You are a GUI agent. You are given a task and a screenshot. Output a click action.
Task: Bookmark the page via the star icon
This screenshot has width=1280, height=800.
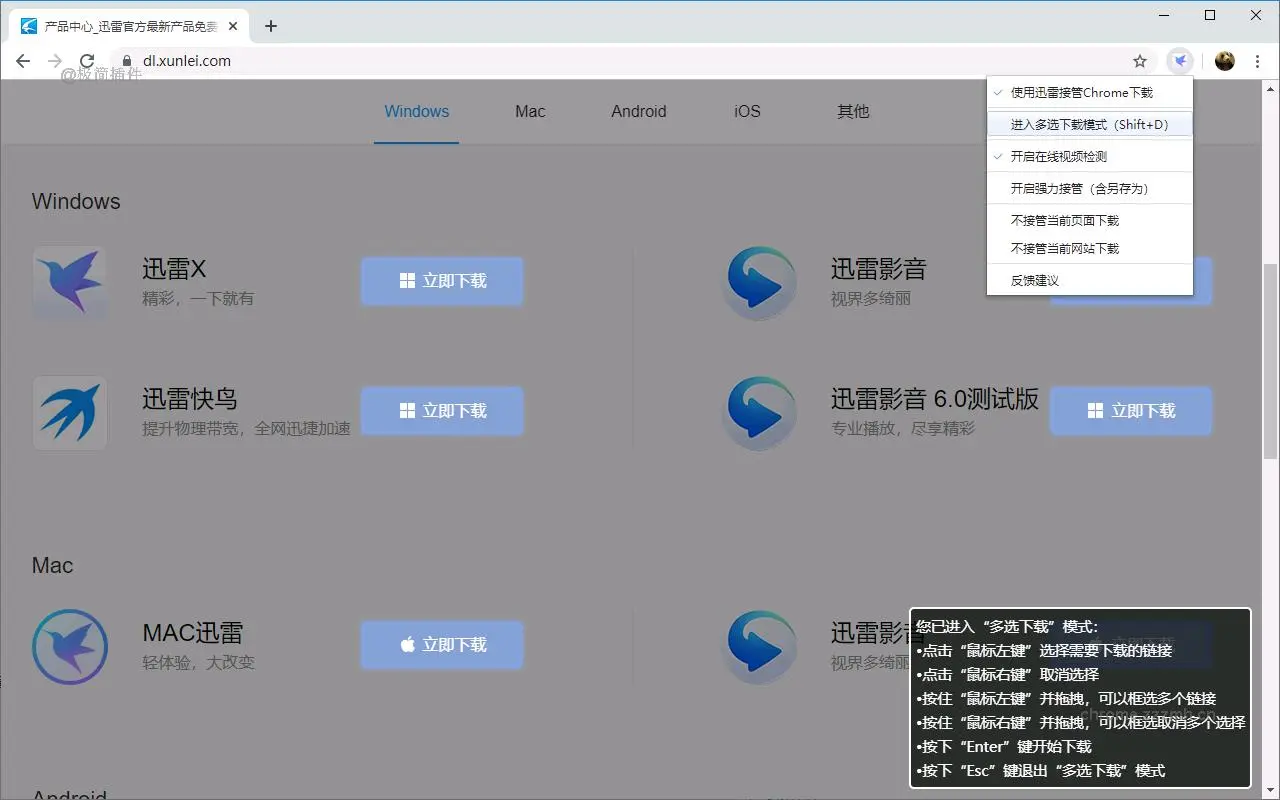tap(1139, 61)
